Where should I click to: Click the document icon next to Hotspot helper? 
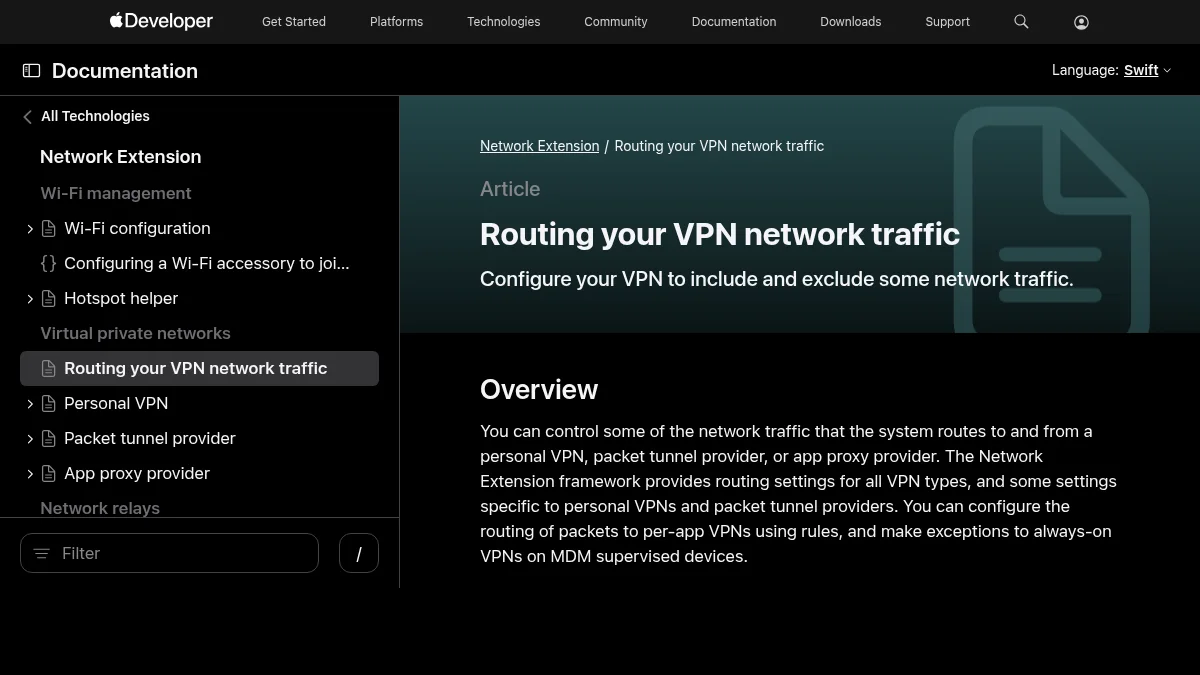48,299
